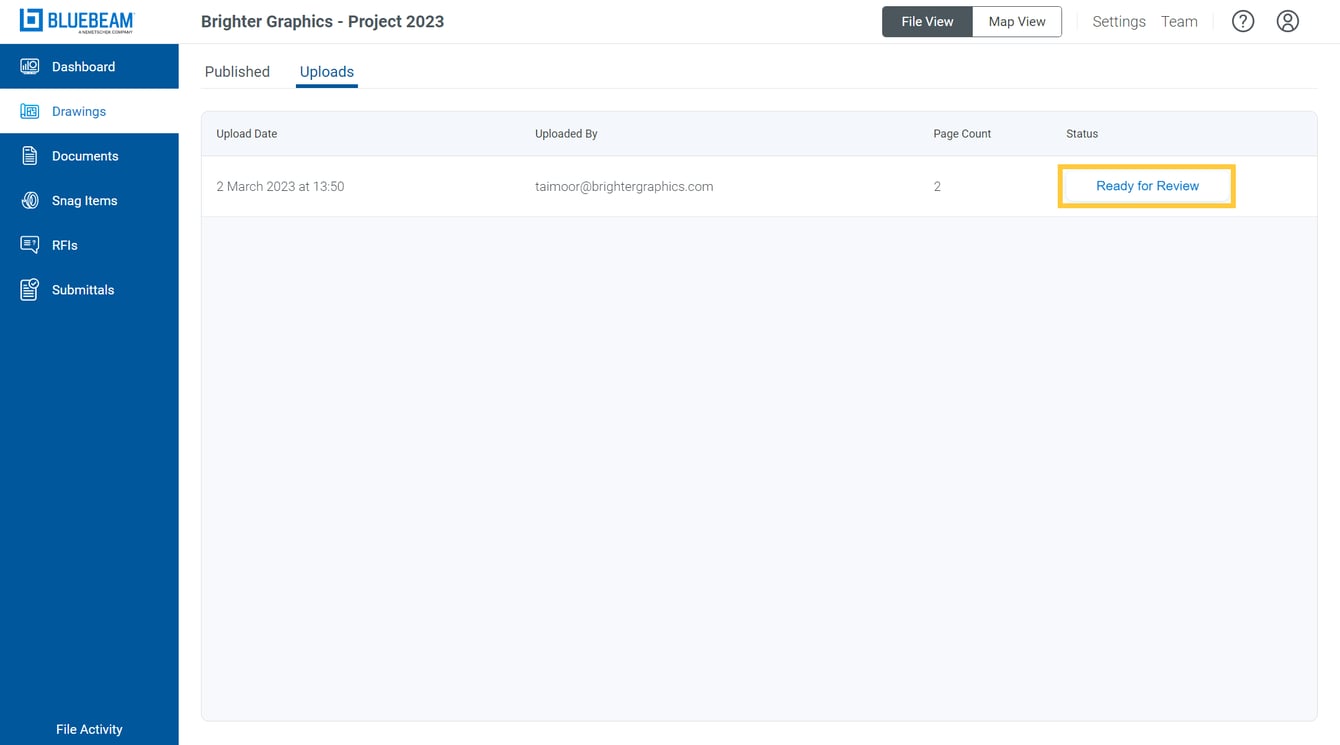This screenshot has width=1340, height=745.
Task: Switch to Map View
Action: (x=1016, y=20)
